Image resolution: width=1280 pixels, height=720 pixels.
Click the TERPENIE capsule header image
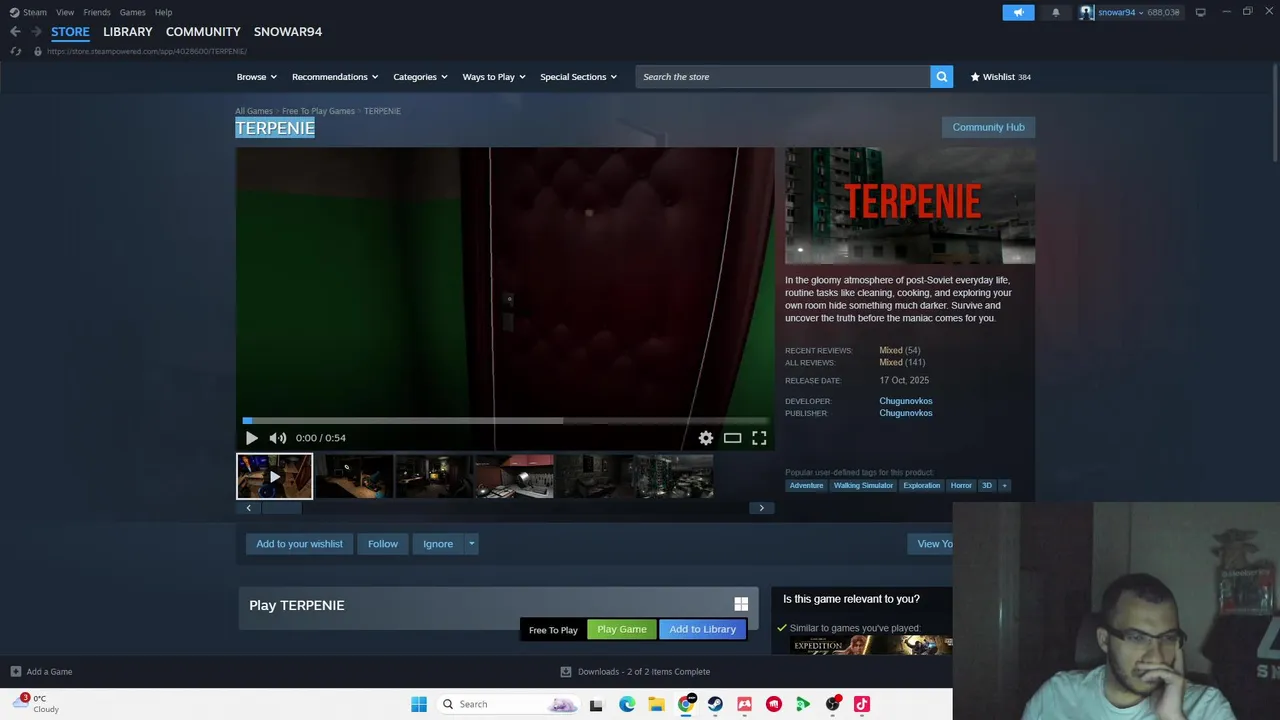(x=910, y=206)
